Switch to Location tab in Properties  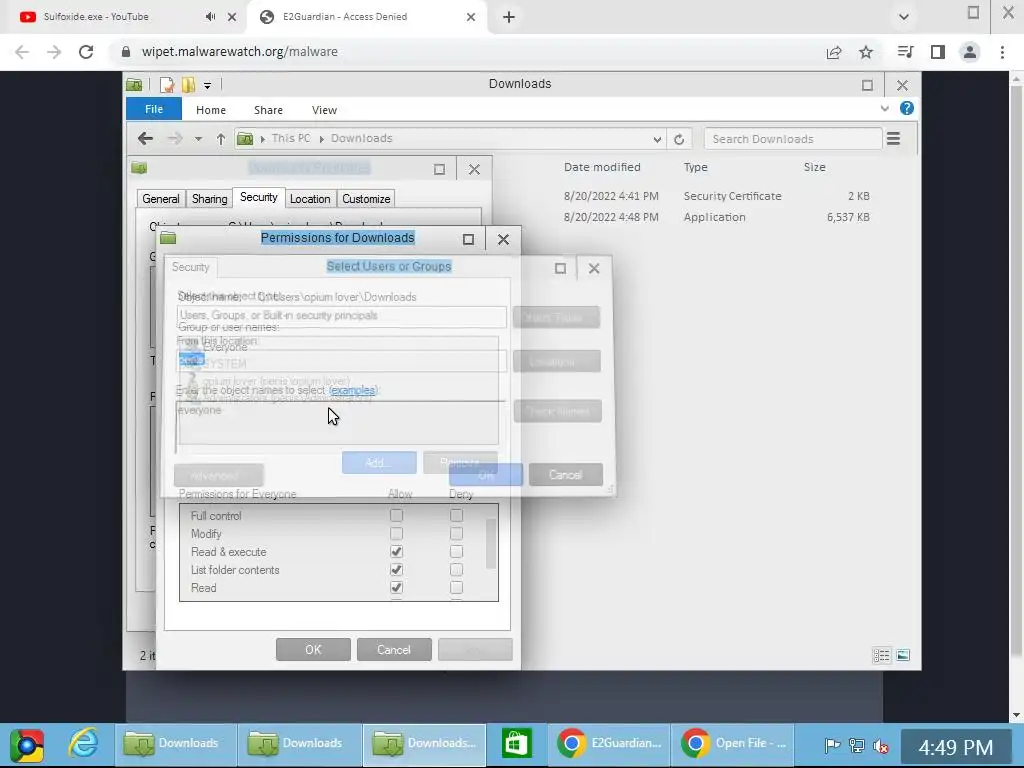click(310, 199)
